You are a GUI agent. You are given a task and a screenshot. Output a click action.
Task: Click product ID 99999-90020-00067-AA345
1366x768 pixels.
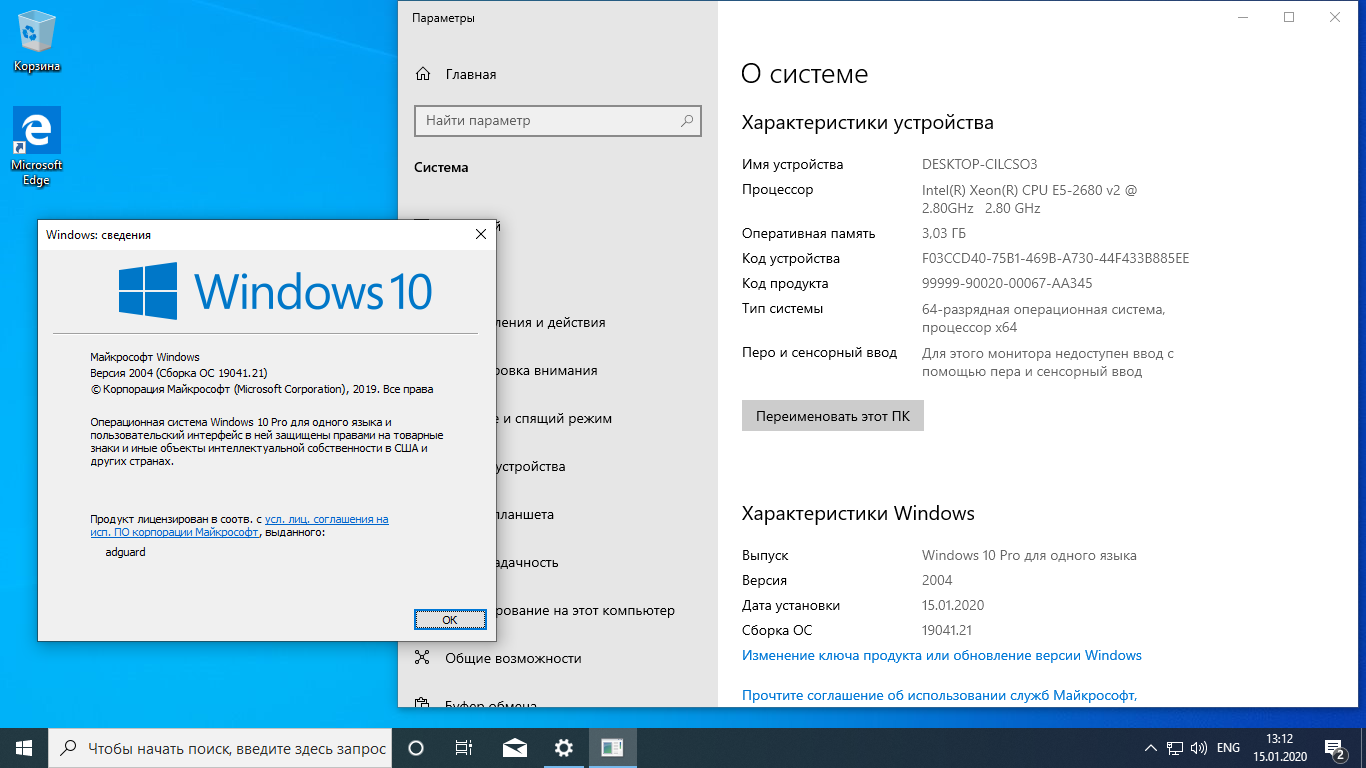tap(1007, 283)
